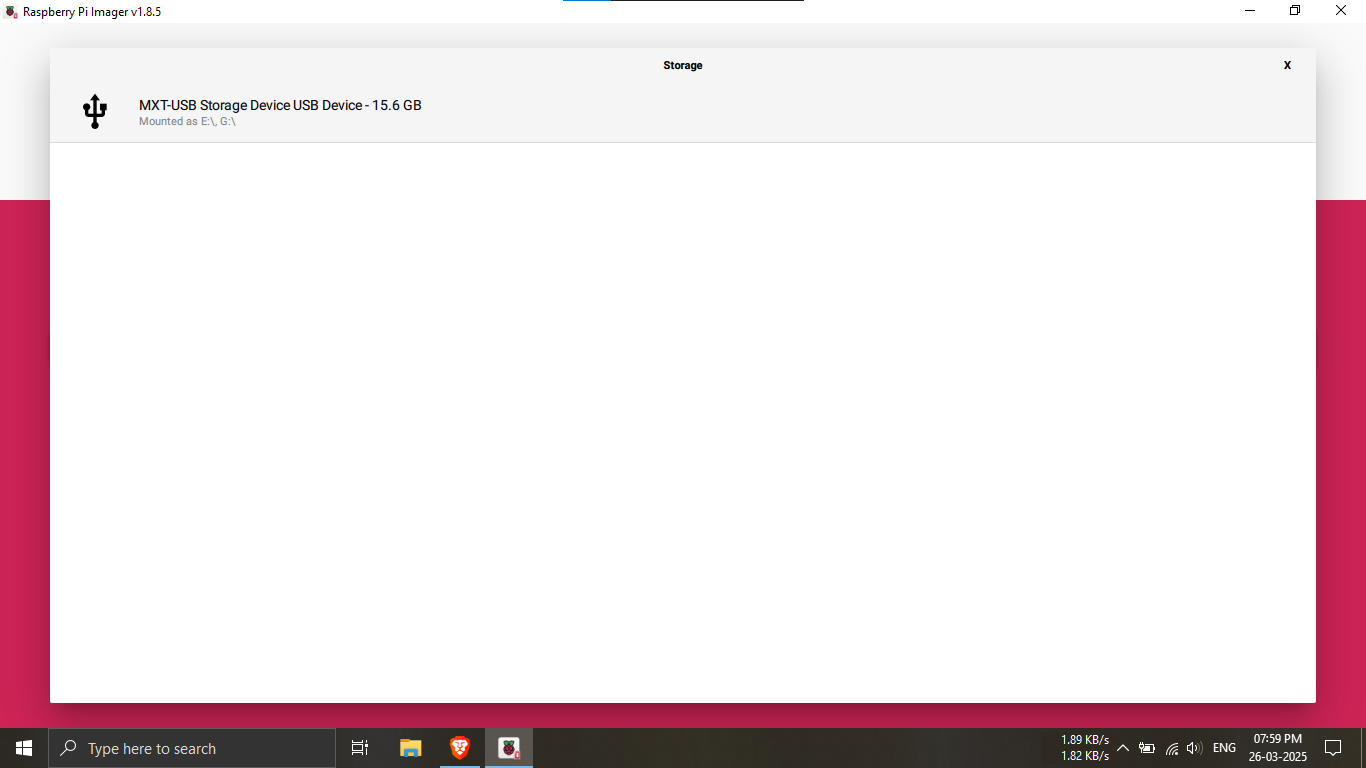This screenshot has width=1366, height=768.
Task: Click the ENG language indicator
Action: (x=1224, y=747)
